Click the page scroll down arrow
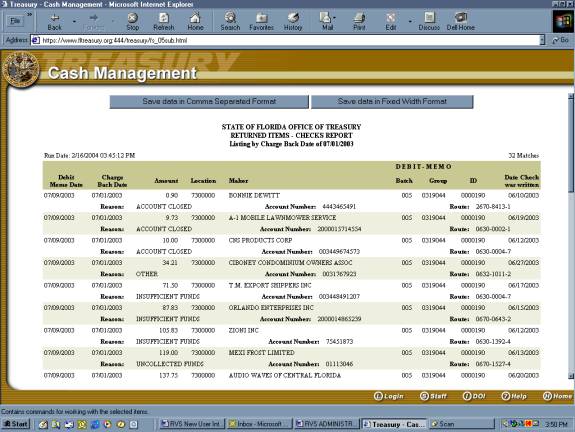The height and width of the screenshot is (432, 575). (571, 376)
